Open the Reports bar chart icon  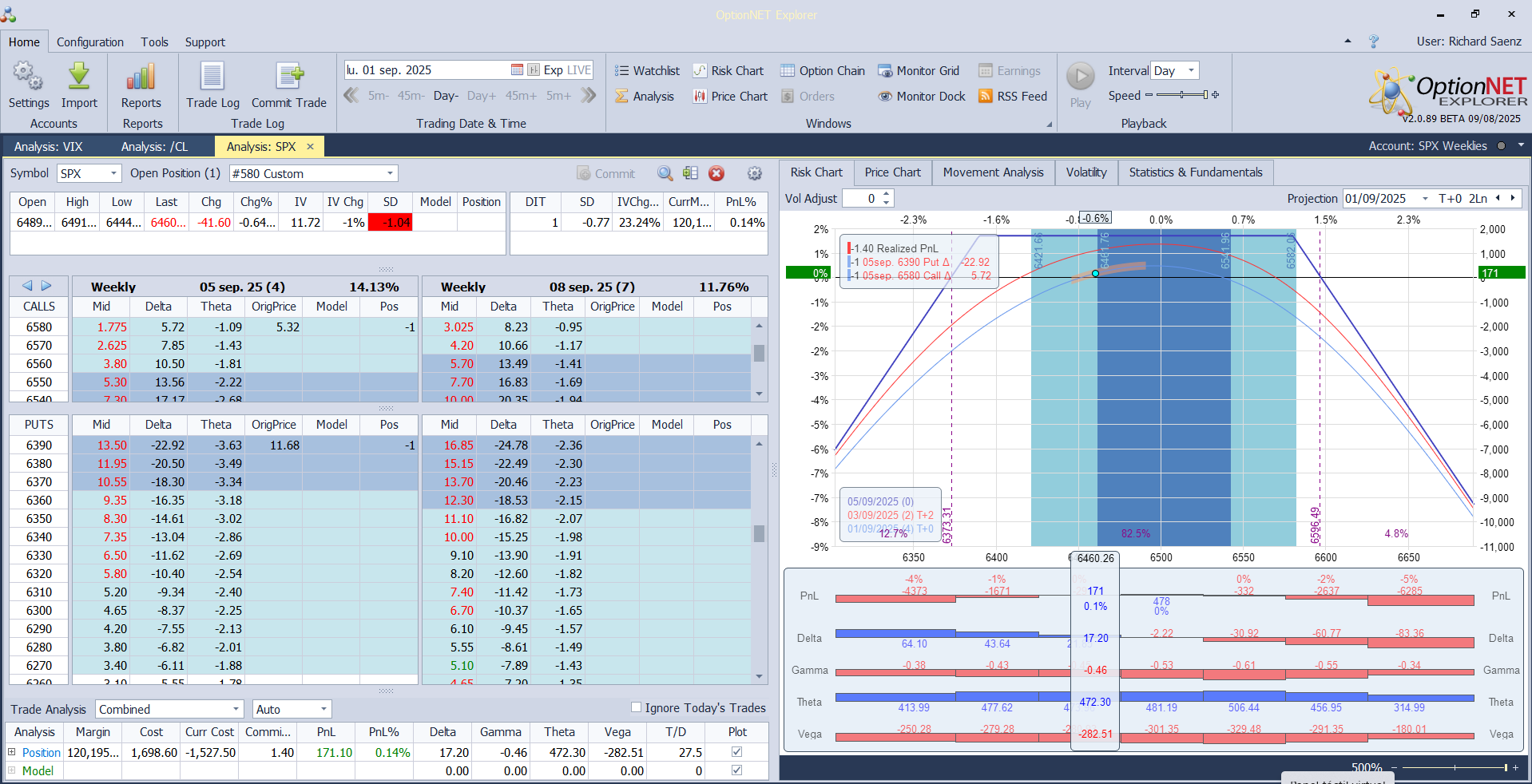141,85
